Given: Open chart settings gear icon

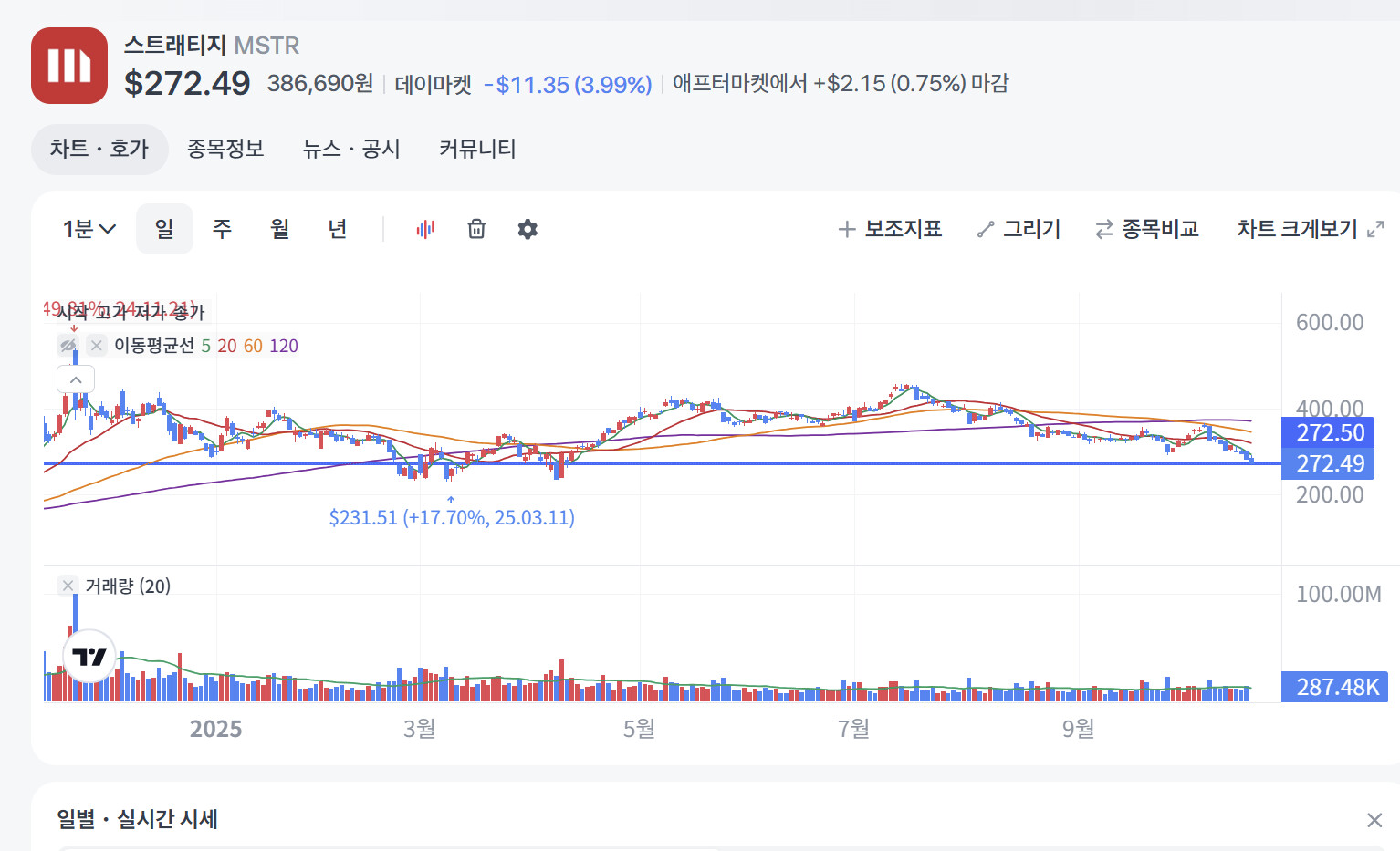Looking at the screenshot, I should click(x=528, y=229).
